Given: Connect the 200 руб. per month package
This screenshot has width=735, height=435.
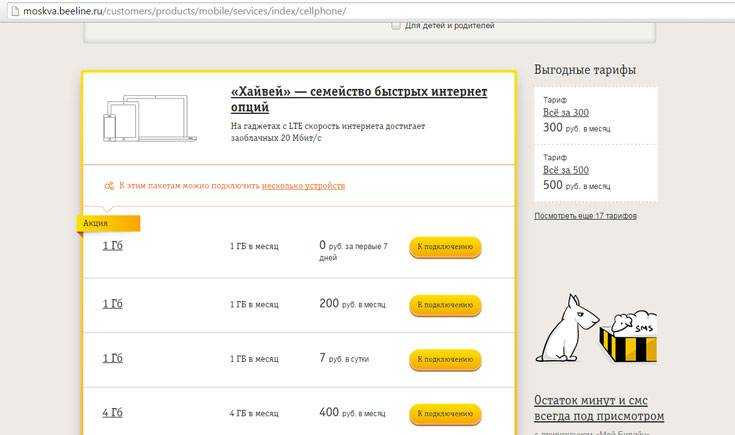Looking at the screenshot, I should point(445,305).
